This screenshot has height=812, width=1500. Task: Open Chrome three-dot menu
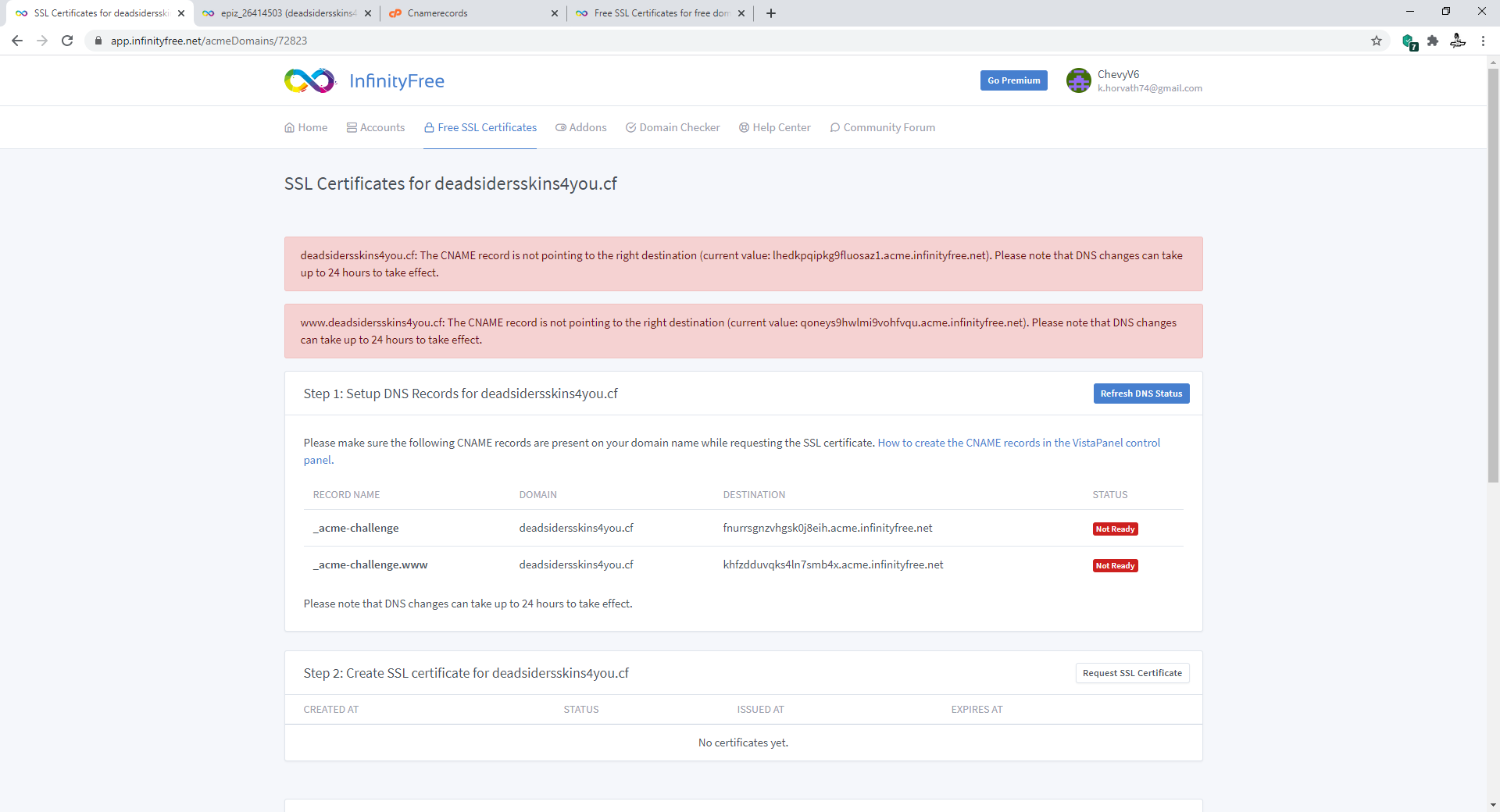1483,41
